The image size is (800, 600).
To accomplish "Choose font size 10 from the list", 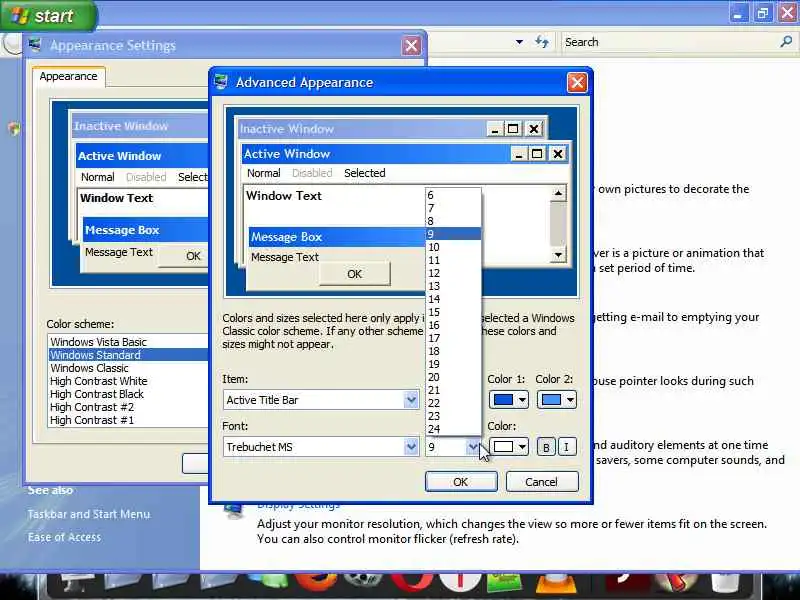I will pos(453,247).
